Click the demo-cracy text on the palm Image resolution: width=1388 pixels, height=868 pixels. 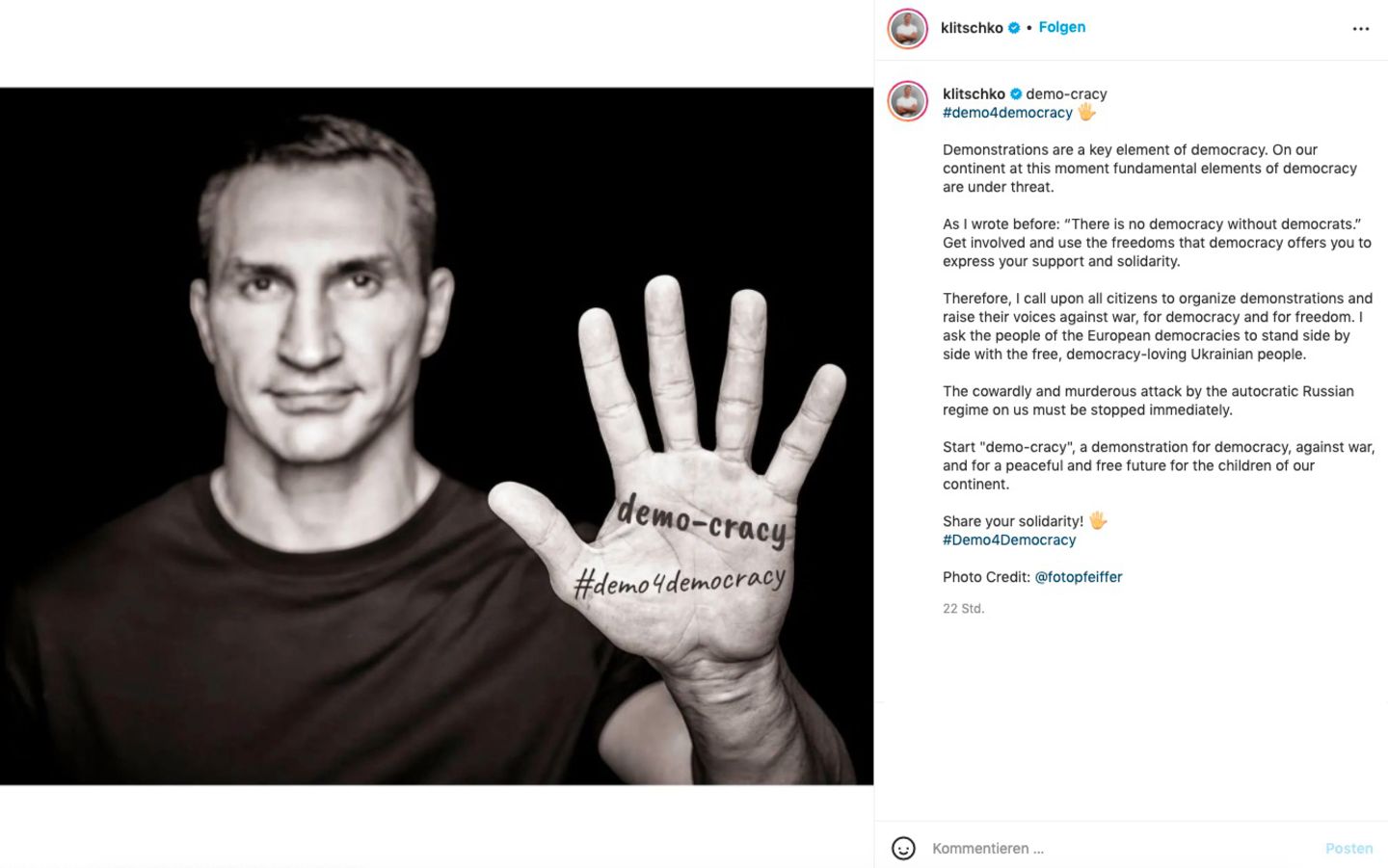(x=702, y=521)
